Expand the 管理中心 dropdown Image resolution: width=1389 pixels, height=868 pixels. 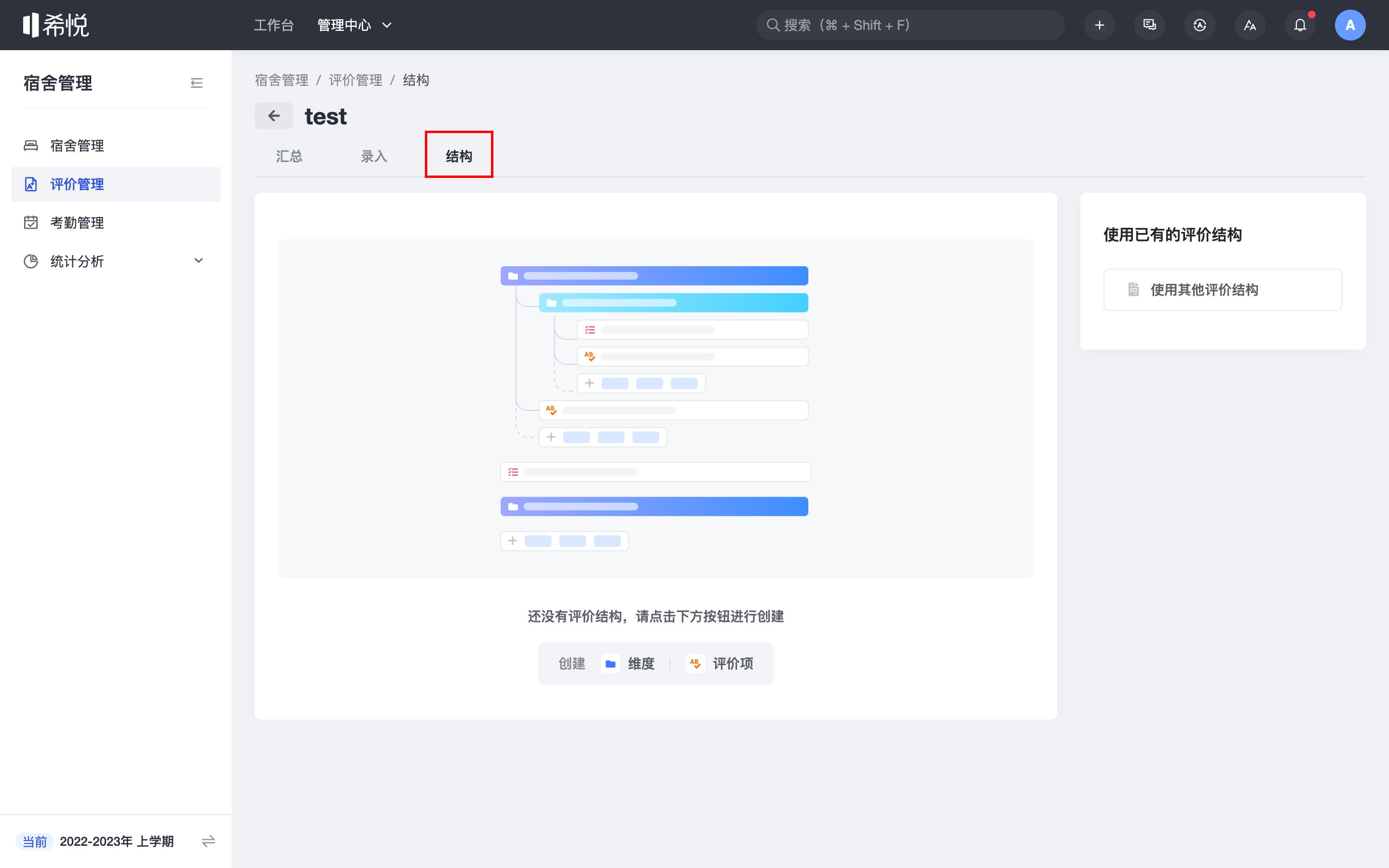[x=354, y=25]
